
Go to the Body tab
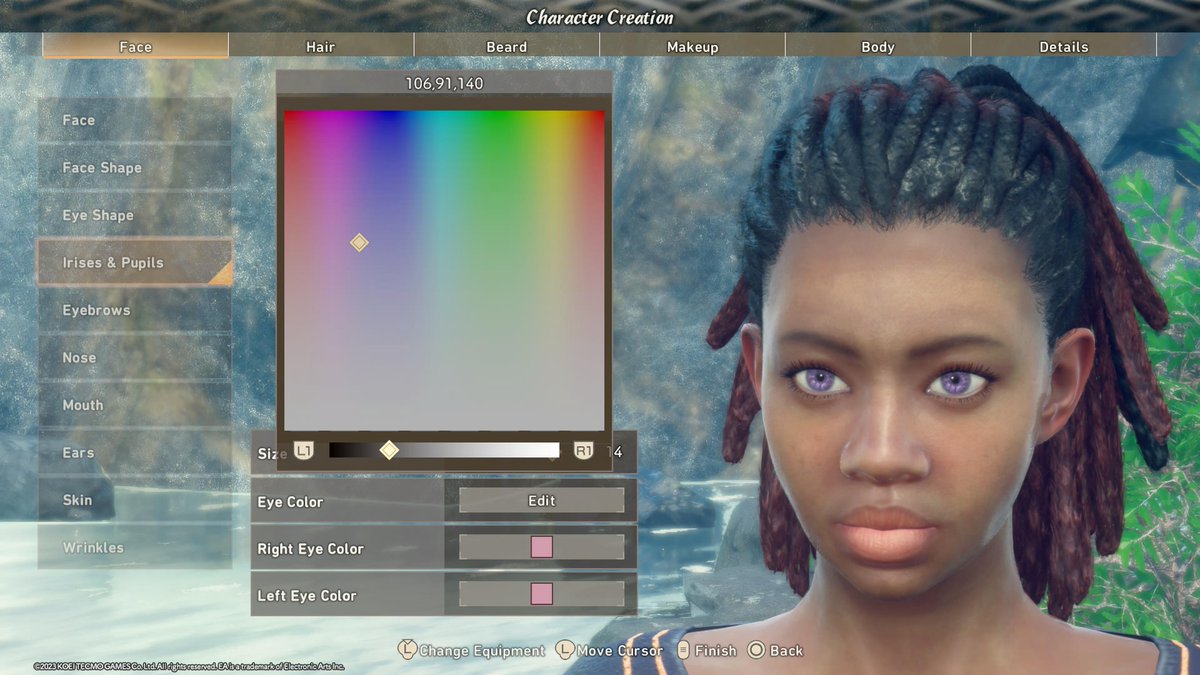click(x=878, y=46)
